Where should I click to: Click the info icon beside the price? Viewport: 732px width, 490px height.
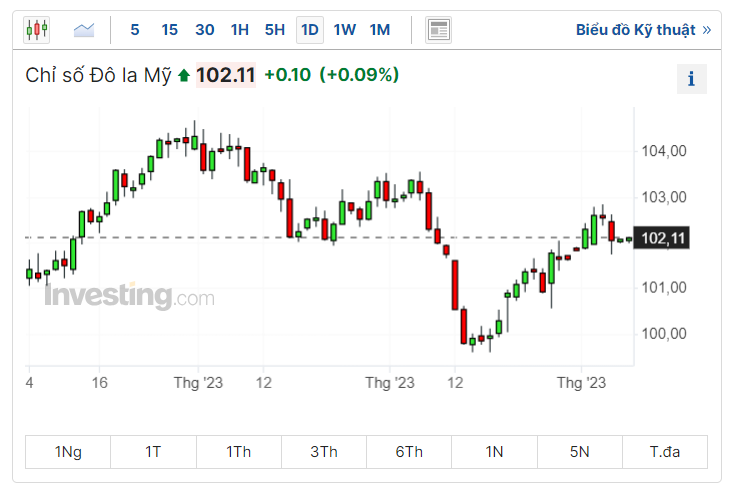(691, 78)
